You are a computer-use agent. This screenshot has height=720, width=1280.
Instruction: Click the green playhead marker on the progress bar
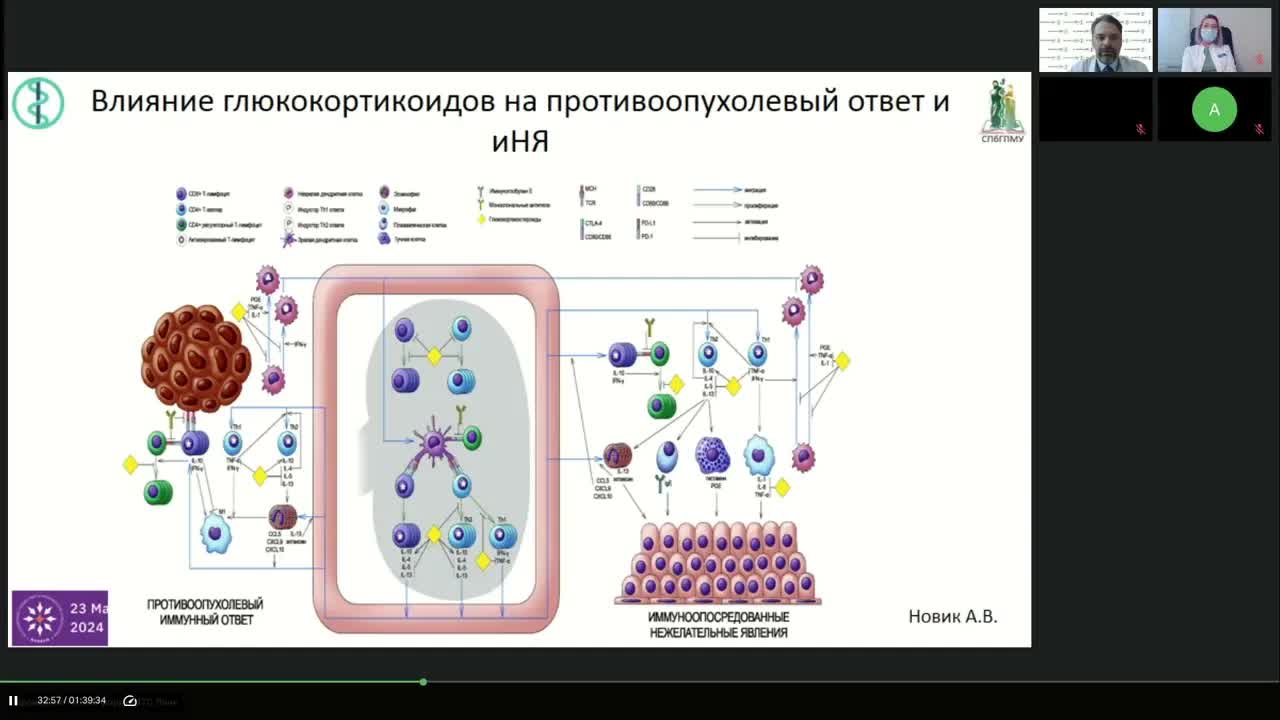click(x=423, y=681)
